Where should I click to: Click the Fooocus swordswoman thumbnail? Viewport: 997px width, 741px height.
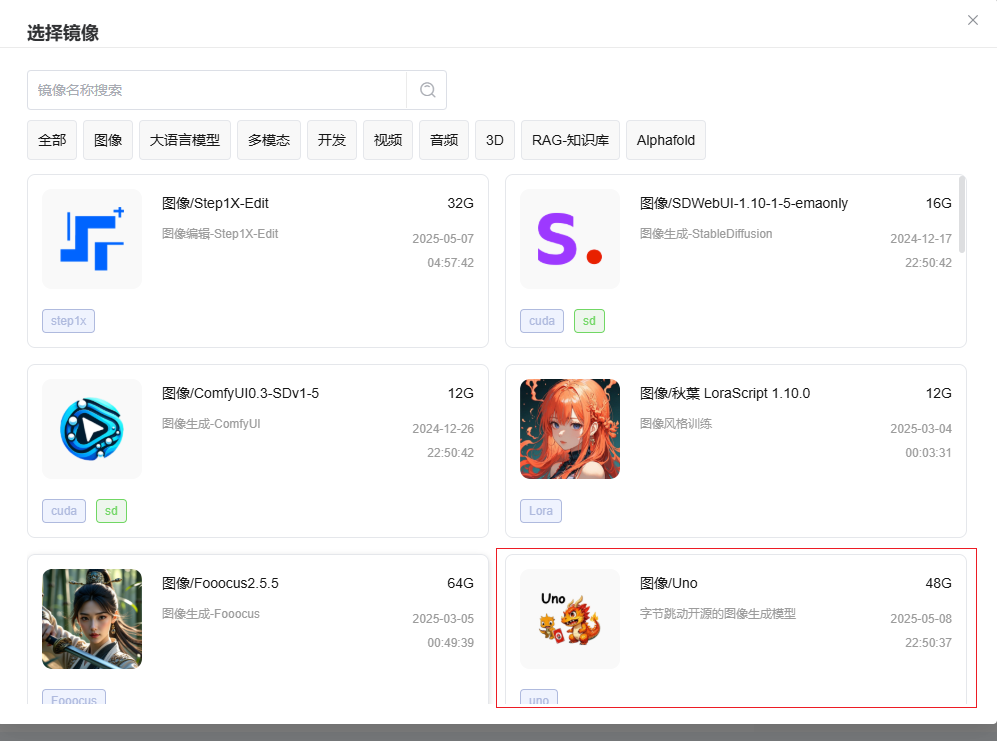[92, 619]
